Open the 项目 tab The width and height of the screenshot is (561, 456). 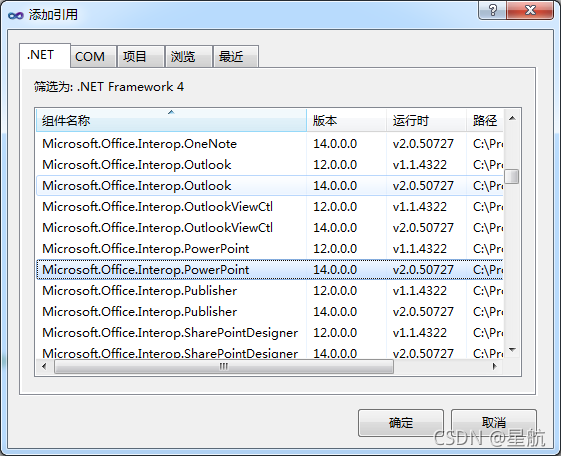click(141, 57)
